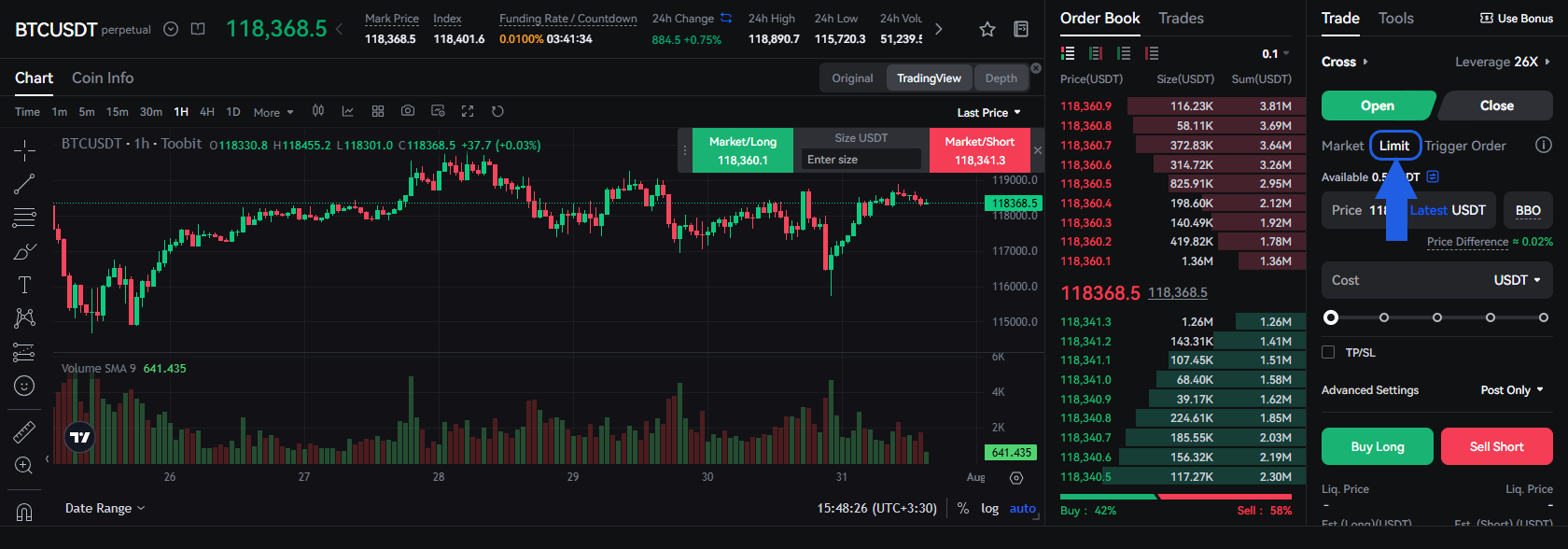
Task: Click the cost percentage slider handle
Action: [x=1331, y=317]
